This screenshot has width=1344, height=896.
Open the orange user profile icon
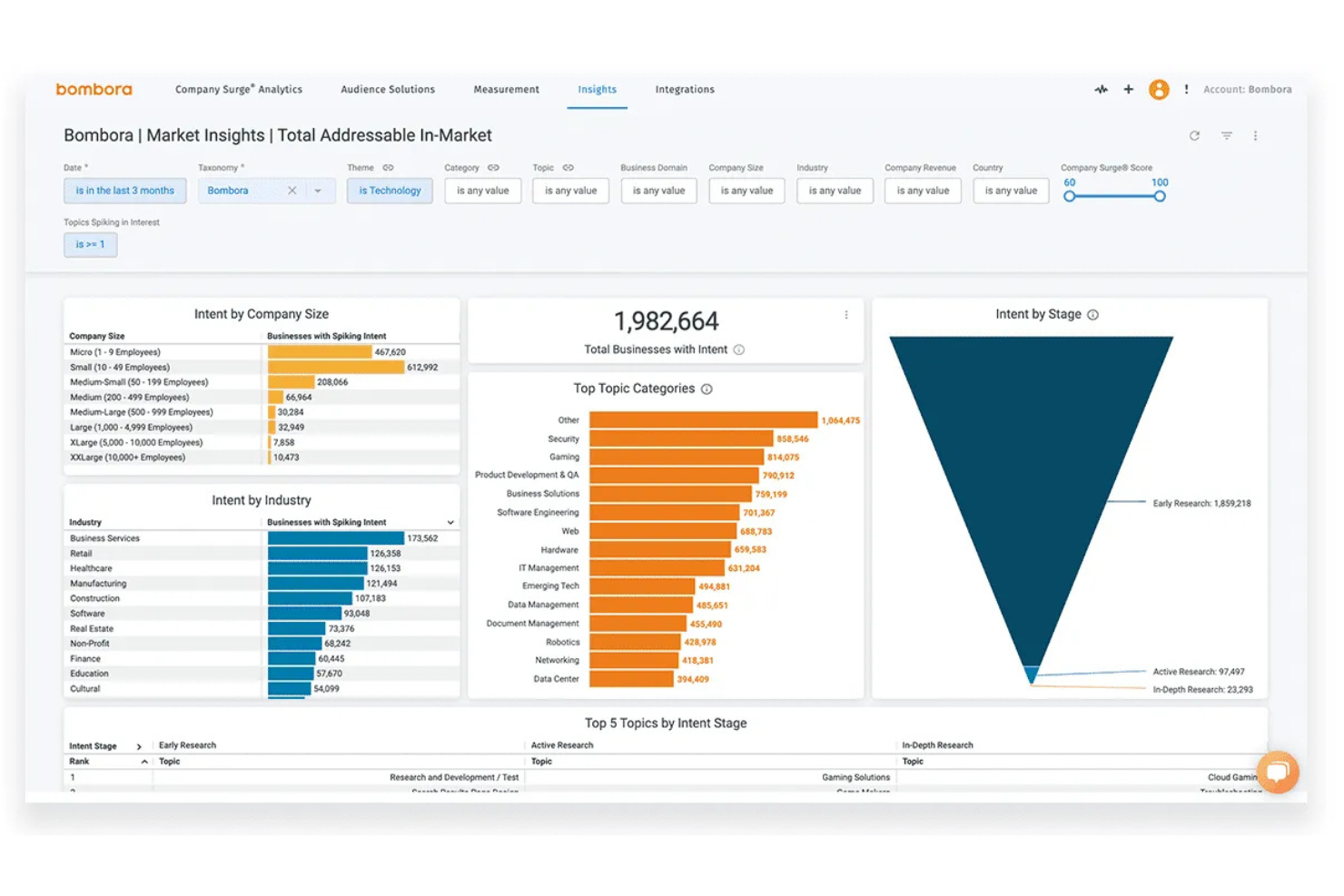[1159, 89]
